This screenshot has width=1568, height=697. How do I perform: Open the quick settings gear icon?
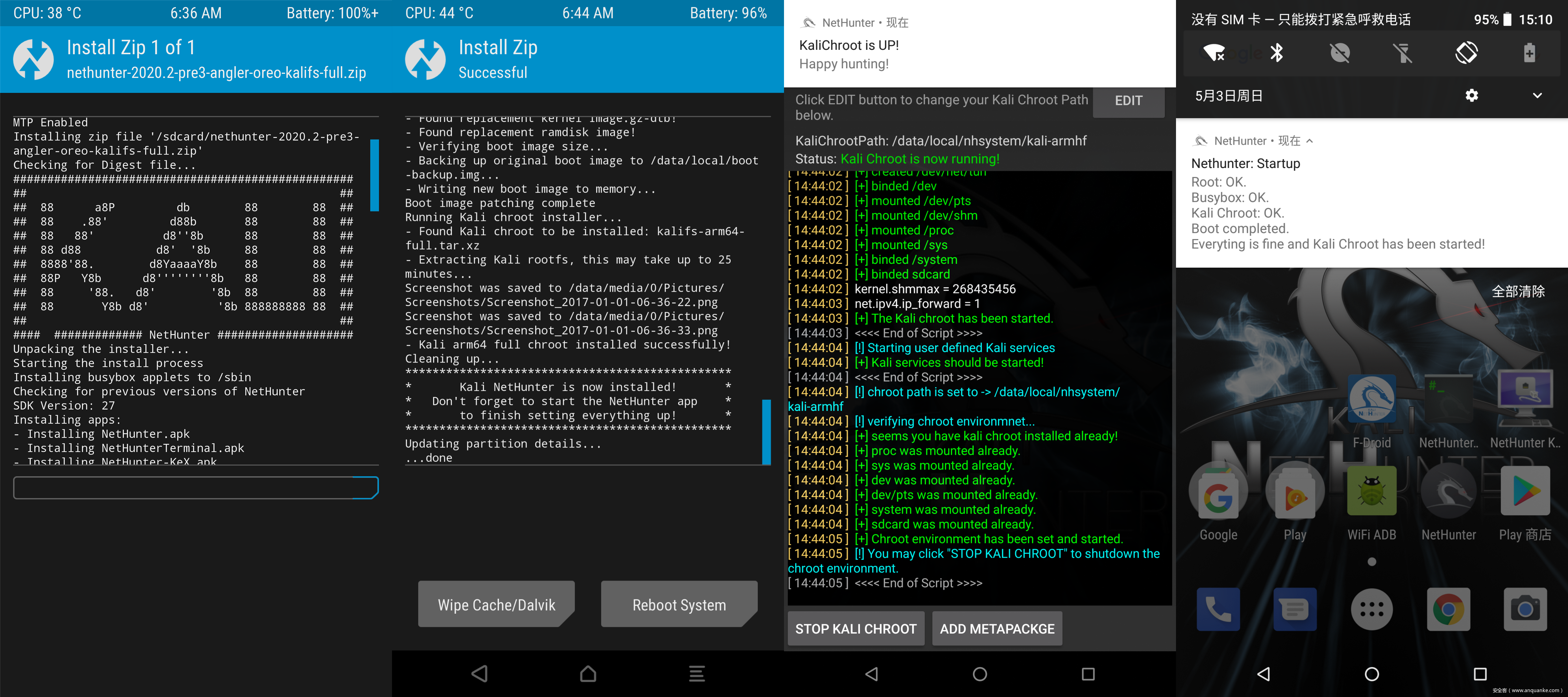tap(1471, 95)
